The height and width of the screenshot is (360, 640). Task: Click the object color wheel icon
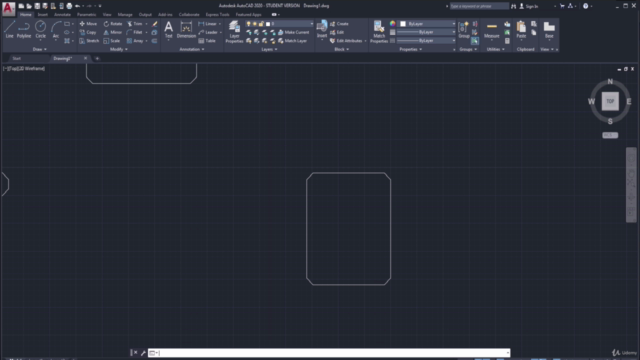tap(393, 24)
